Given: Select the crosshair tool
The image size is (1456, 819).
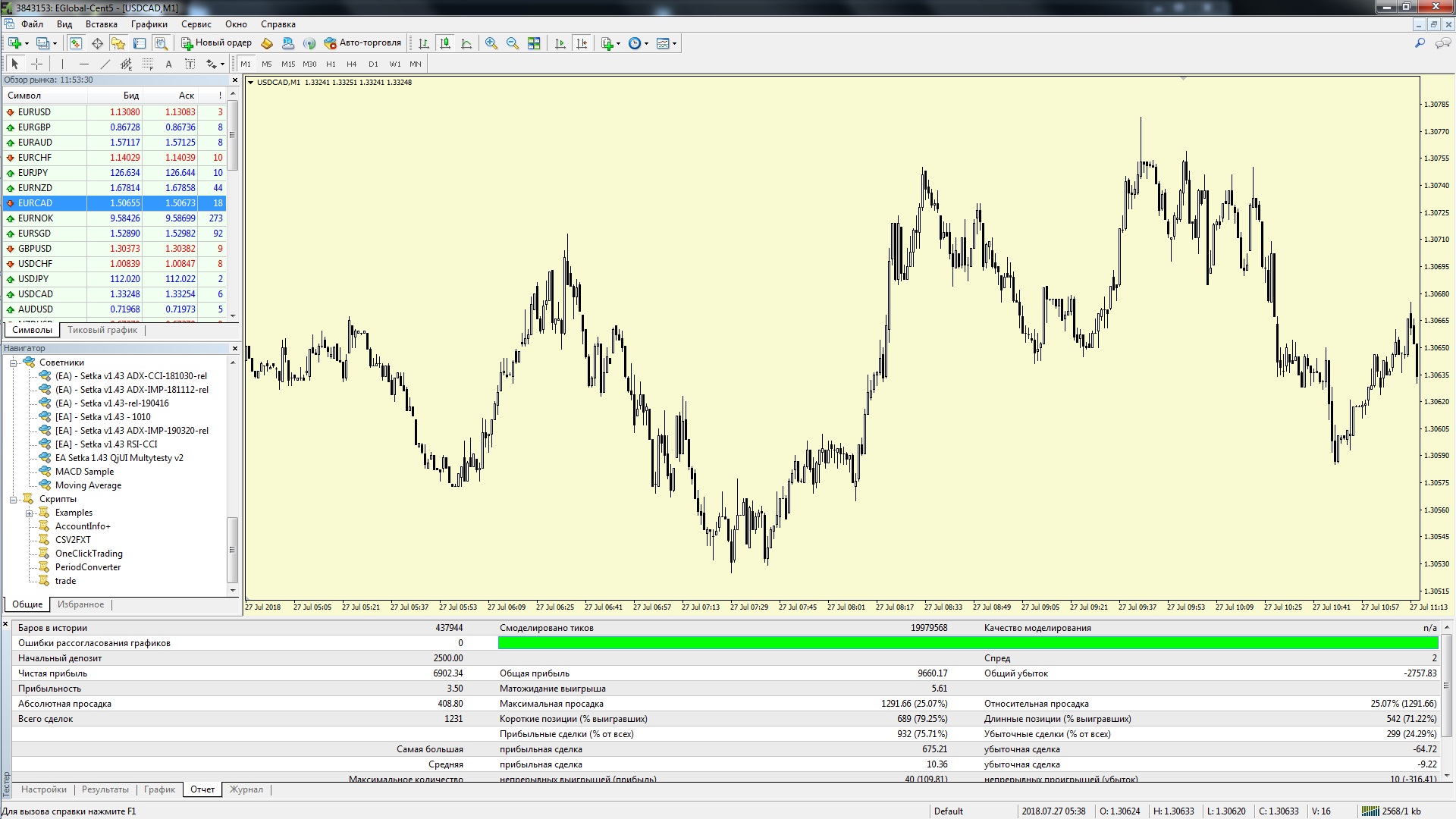Looking at the screenshot, I should tap(36, 64).
